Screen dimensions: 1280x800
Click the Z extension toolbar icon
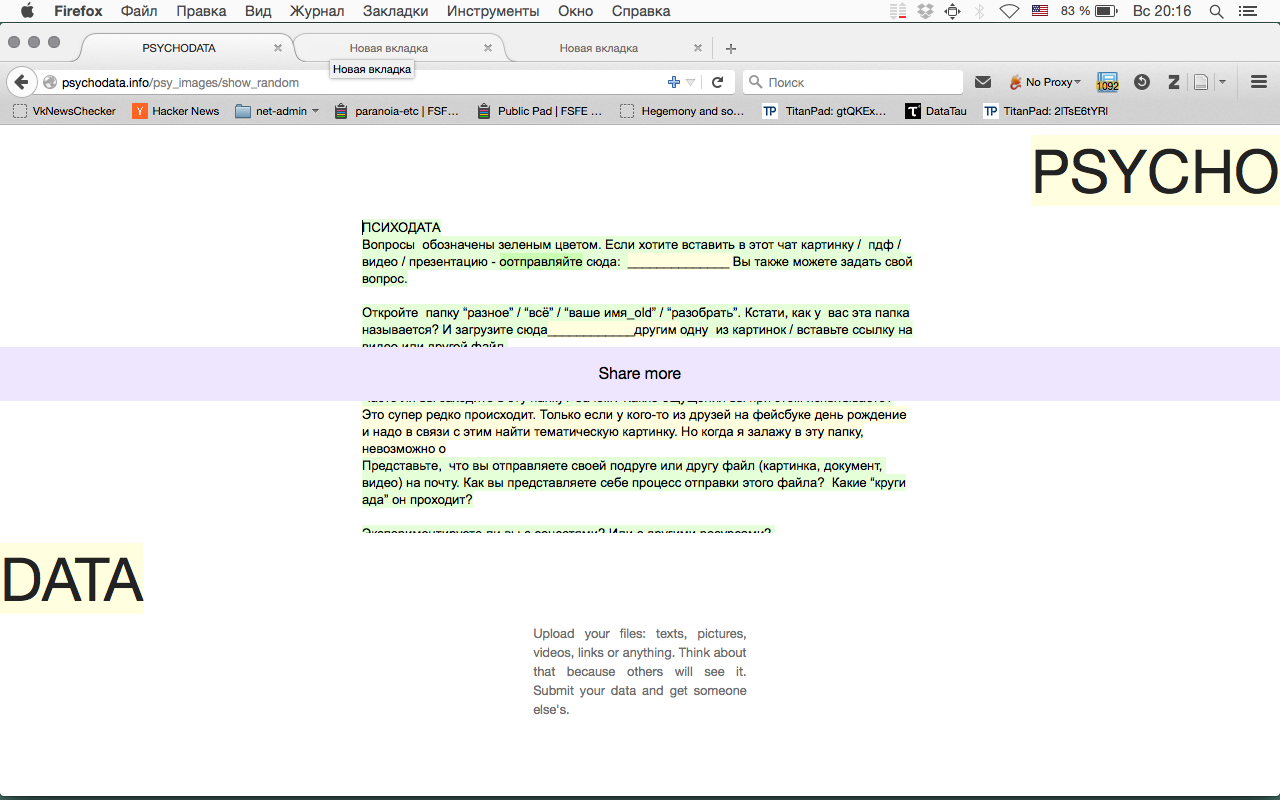click(1174, 82)
